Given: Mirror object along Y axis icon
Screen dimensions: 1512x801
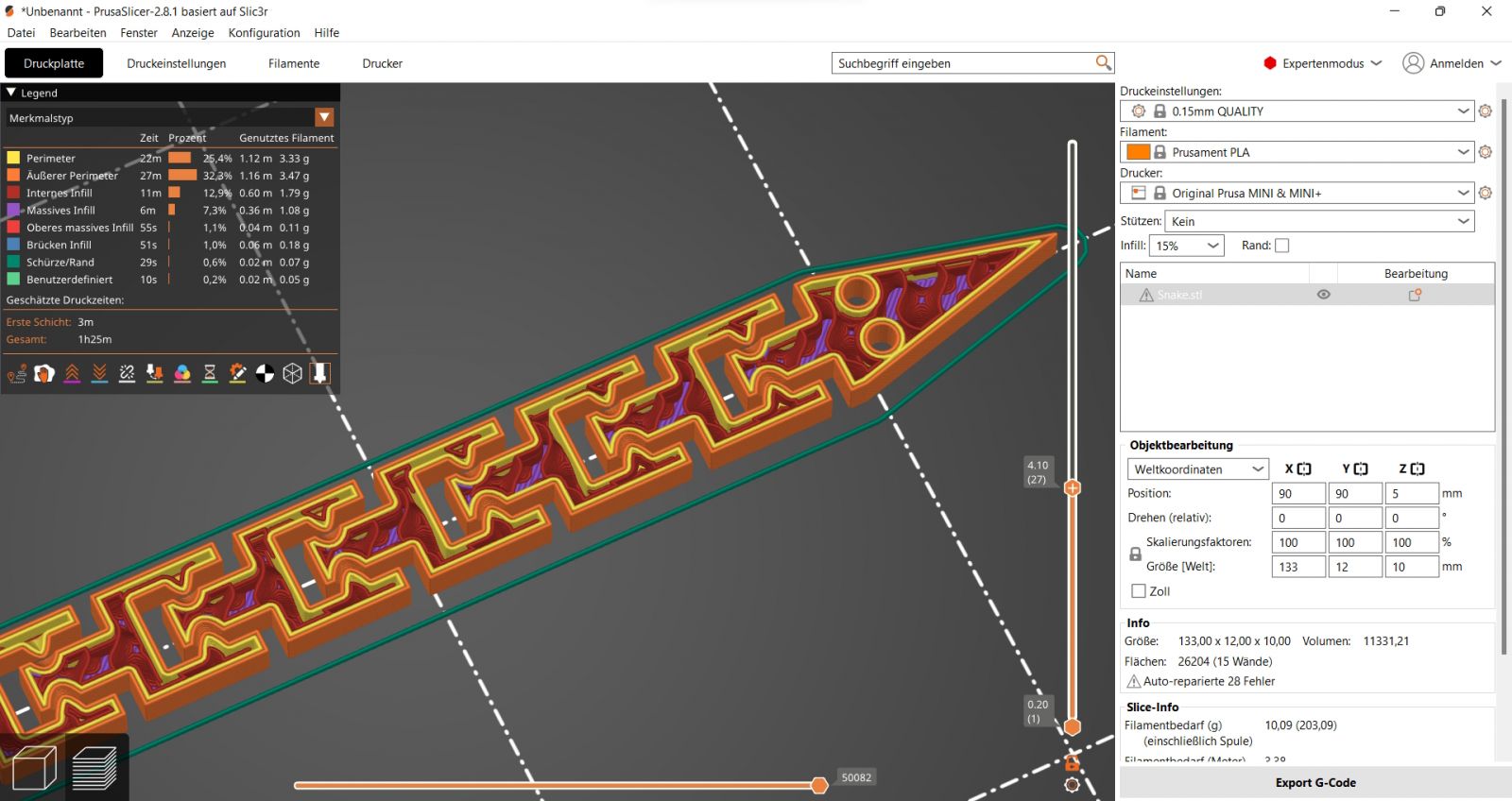Looking at the screenshot, I should (x=1361, y=469).
